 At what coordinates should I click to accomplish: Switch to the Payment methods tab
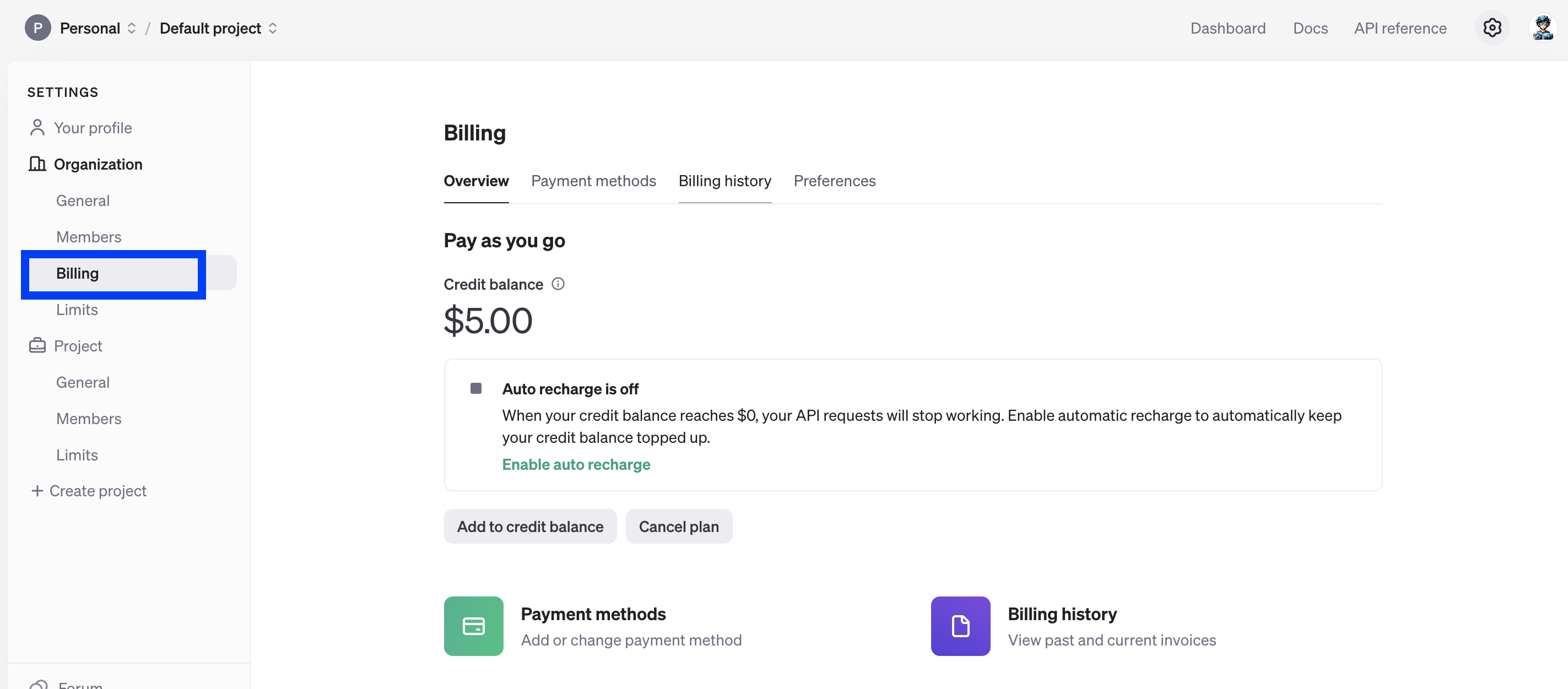coord(593,181)
